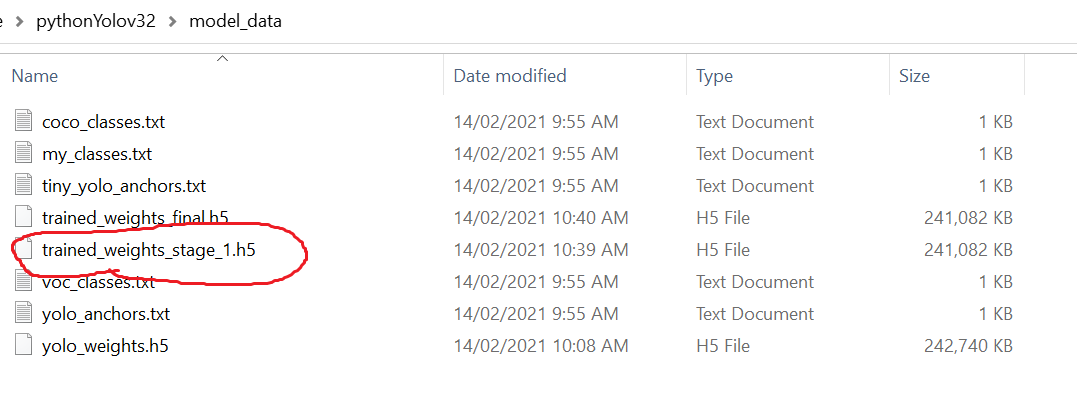Click the trained_weights_final.h5 file icon

24,218
